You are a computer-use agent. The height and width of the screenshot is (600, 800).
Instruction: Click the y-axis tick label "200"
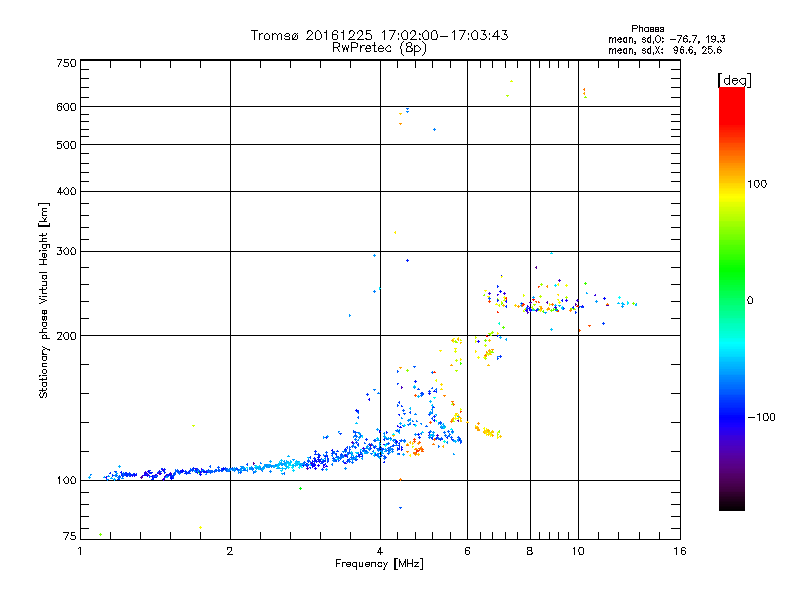pyautogui.click(x=67, y=336)
